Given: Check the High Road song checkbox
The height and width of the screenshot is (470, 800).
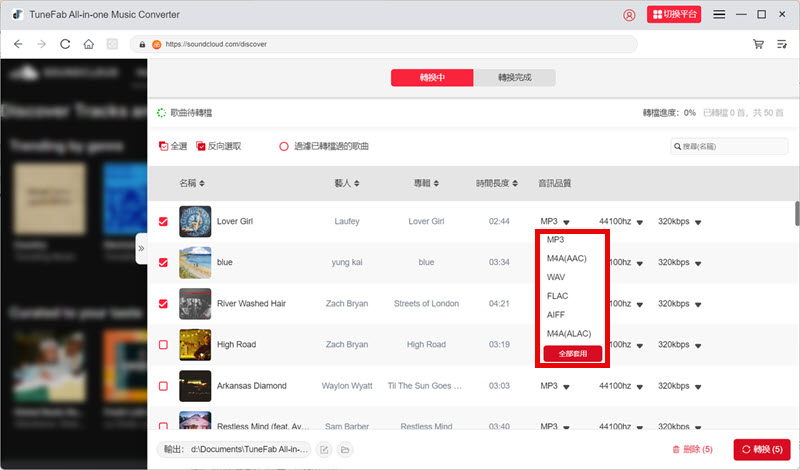Looking at the screenshot, I should (x=163, y=344).
